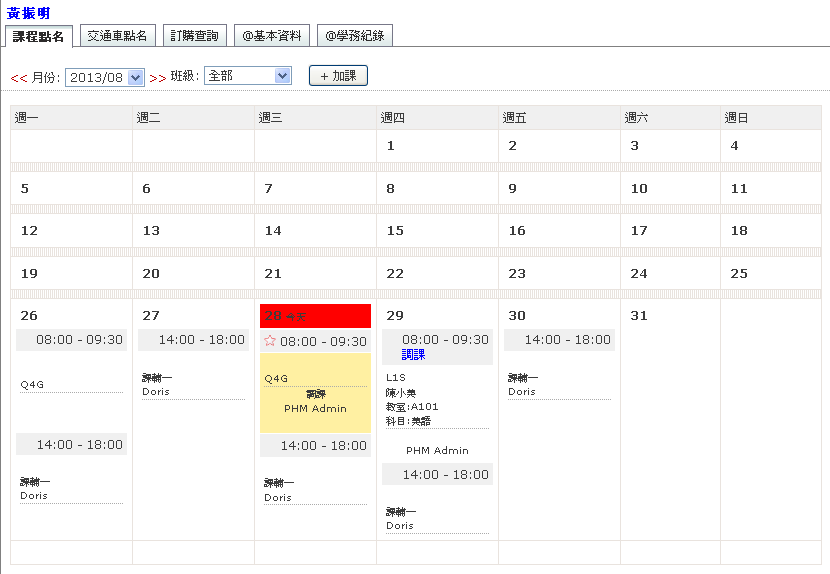Screen dimensions: 830x574
Task: Select 14:00 - 18:00 slot on day 26
Action: tap(71, 444)
